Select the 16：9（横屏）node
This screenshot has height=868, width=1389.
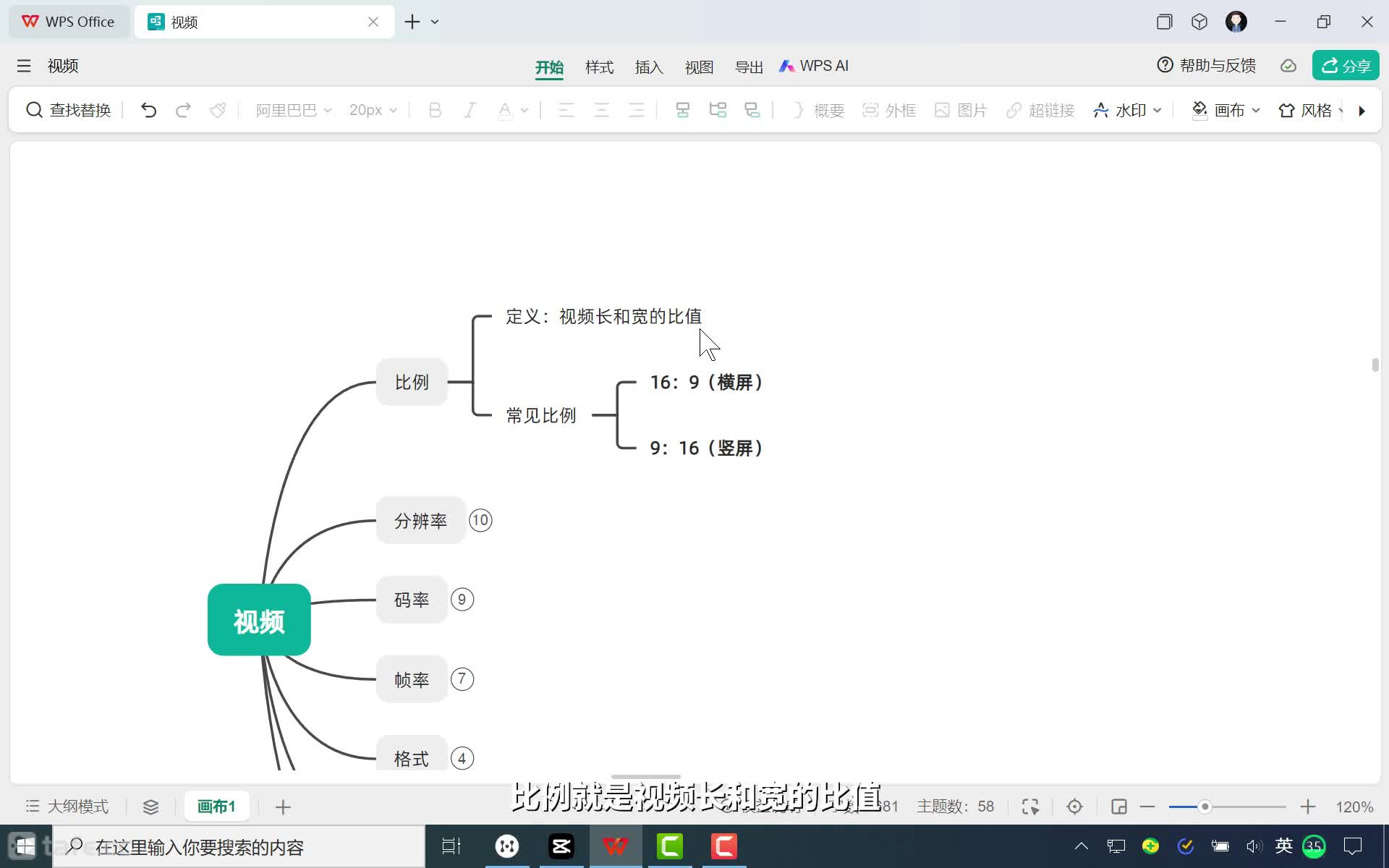(707, 382)
